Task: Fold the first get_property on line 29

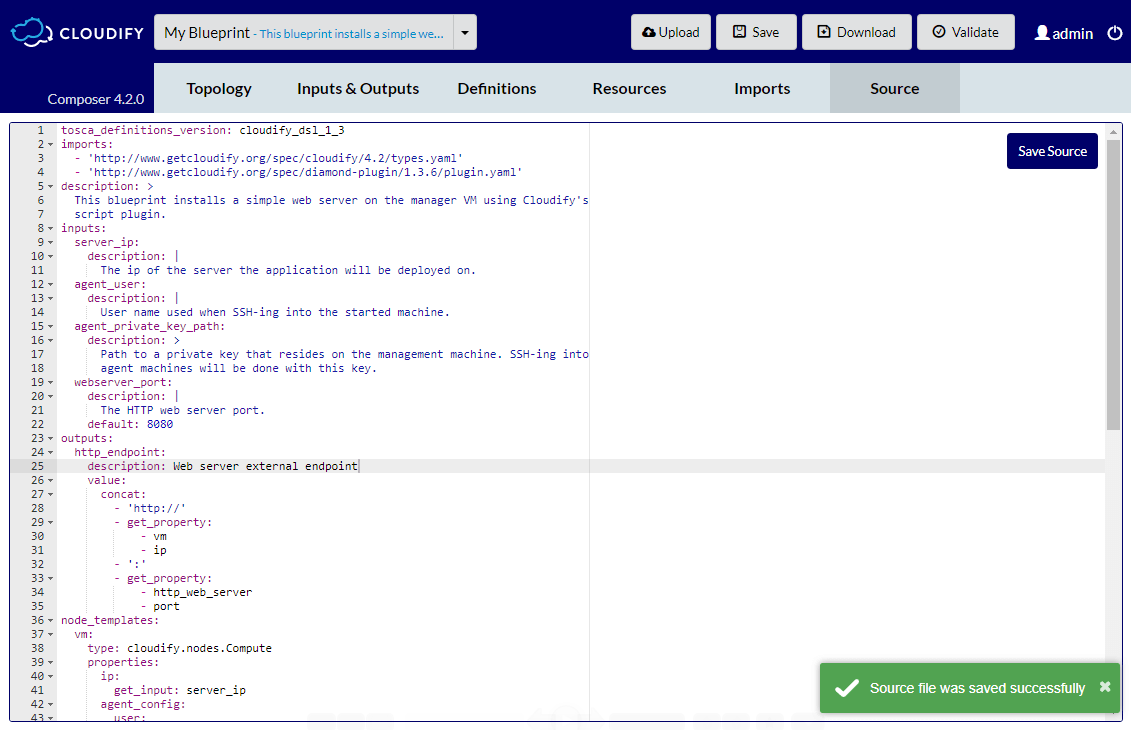Action: click(x=50, y=522)
